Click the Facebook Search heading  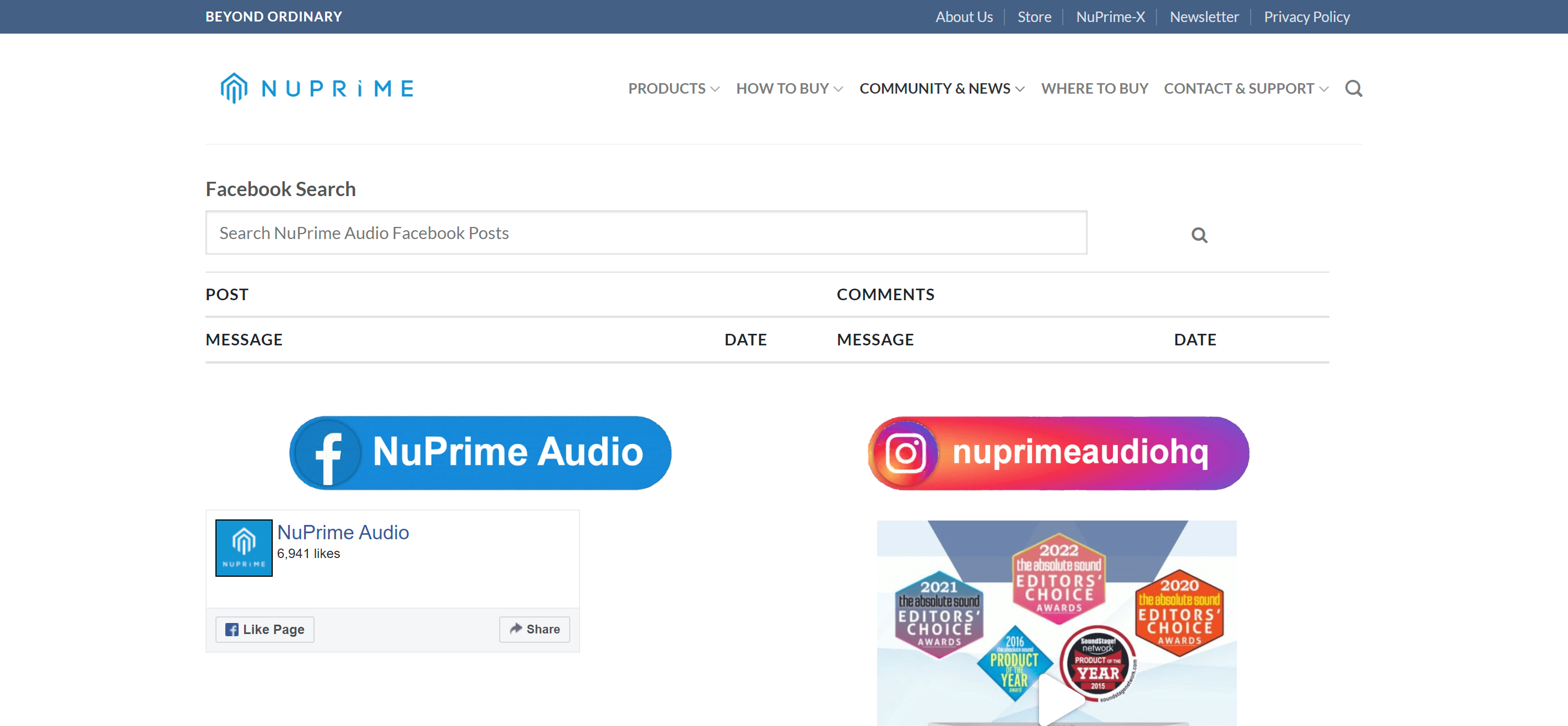pyautogui.click(x=280, y=189)
